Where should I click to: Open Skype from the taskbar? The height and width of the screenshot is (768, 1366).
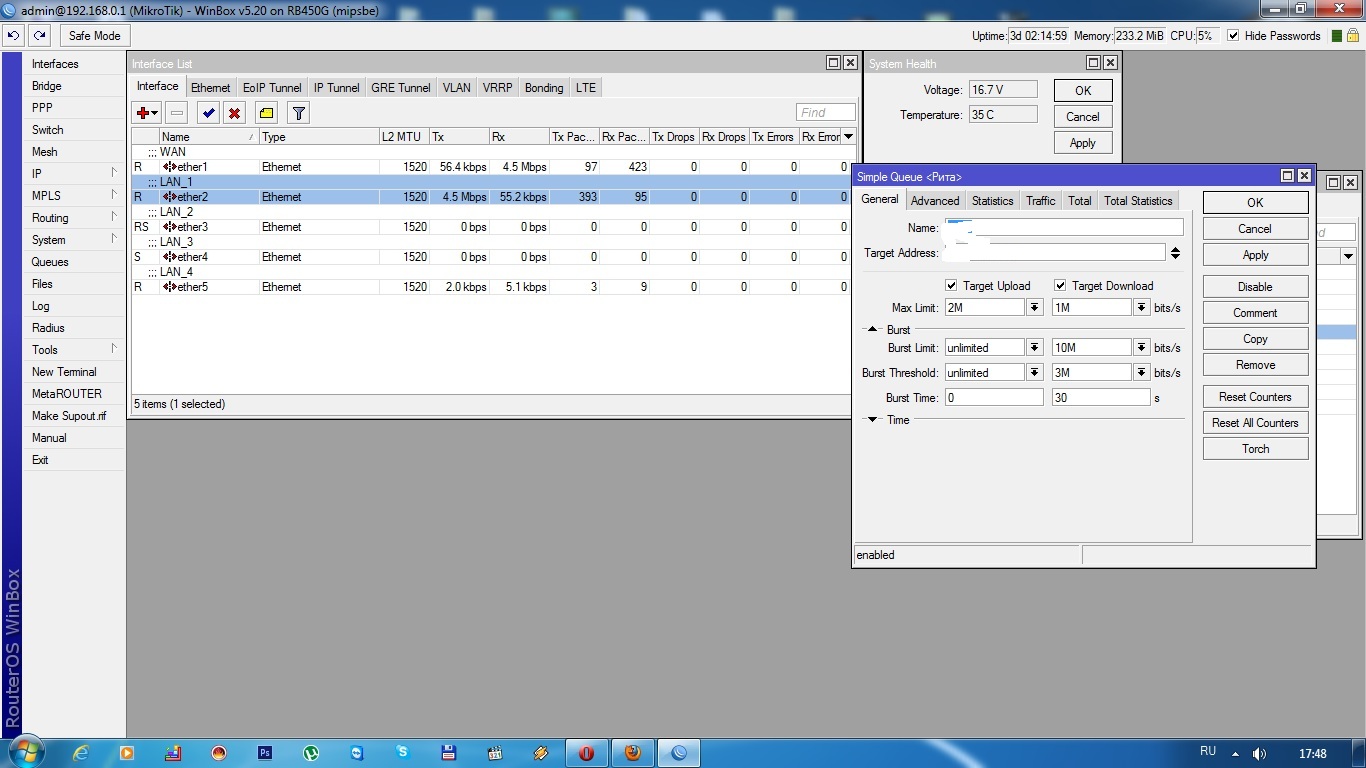403,753
